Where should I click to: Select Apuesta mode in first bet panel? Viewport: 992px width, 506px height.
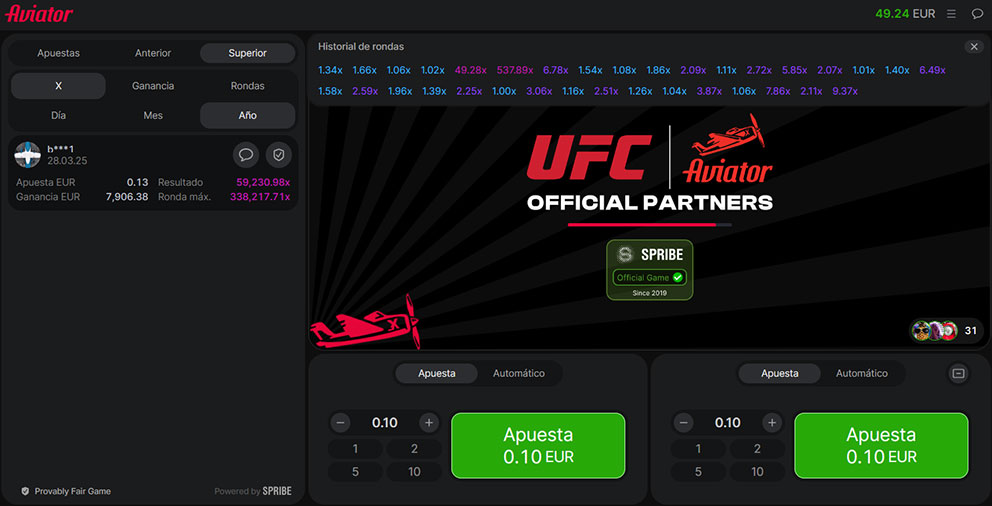coord(437,373)
